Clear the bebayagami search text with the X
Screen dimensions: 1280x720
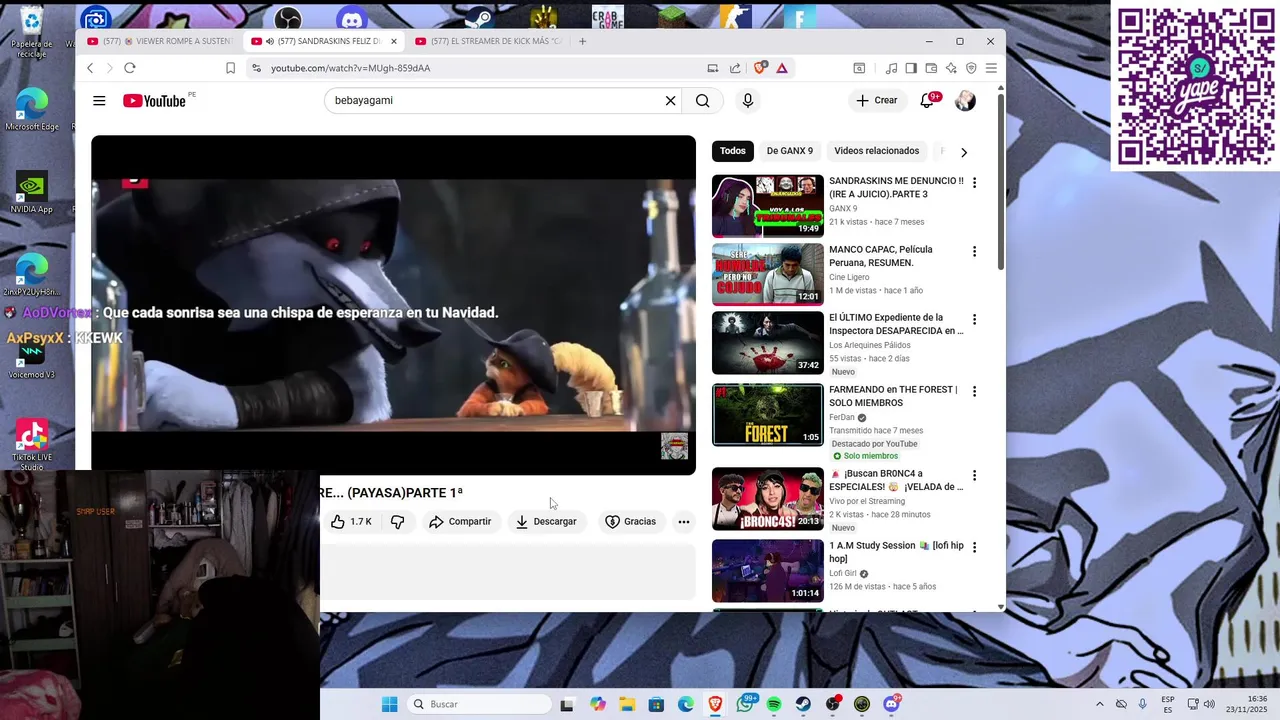click(x=671, y=100)
